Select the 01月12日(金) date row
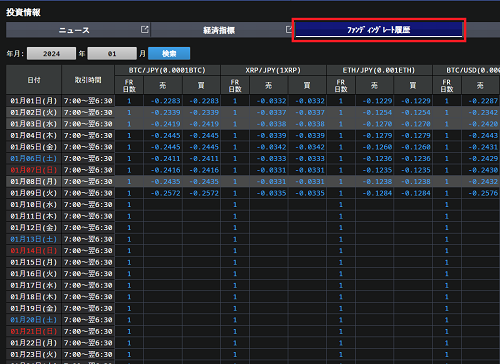 [x=34, y=228]
